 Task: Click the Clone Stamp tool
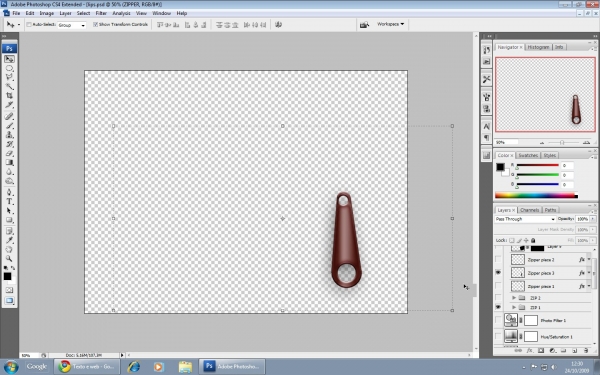[x=10, y=135]
